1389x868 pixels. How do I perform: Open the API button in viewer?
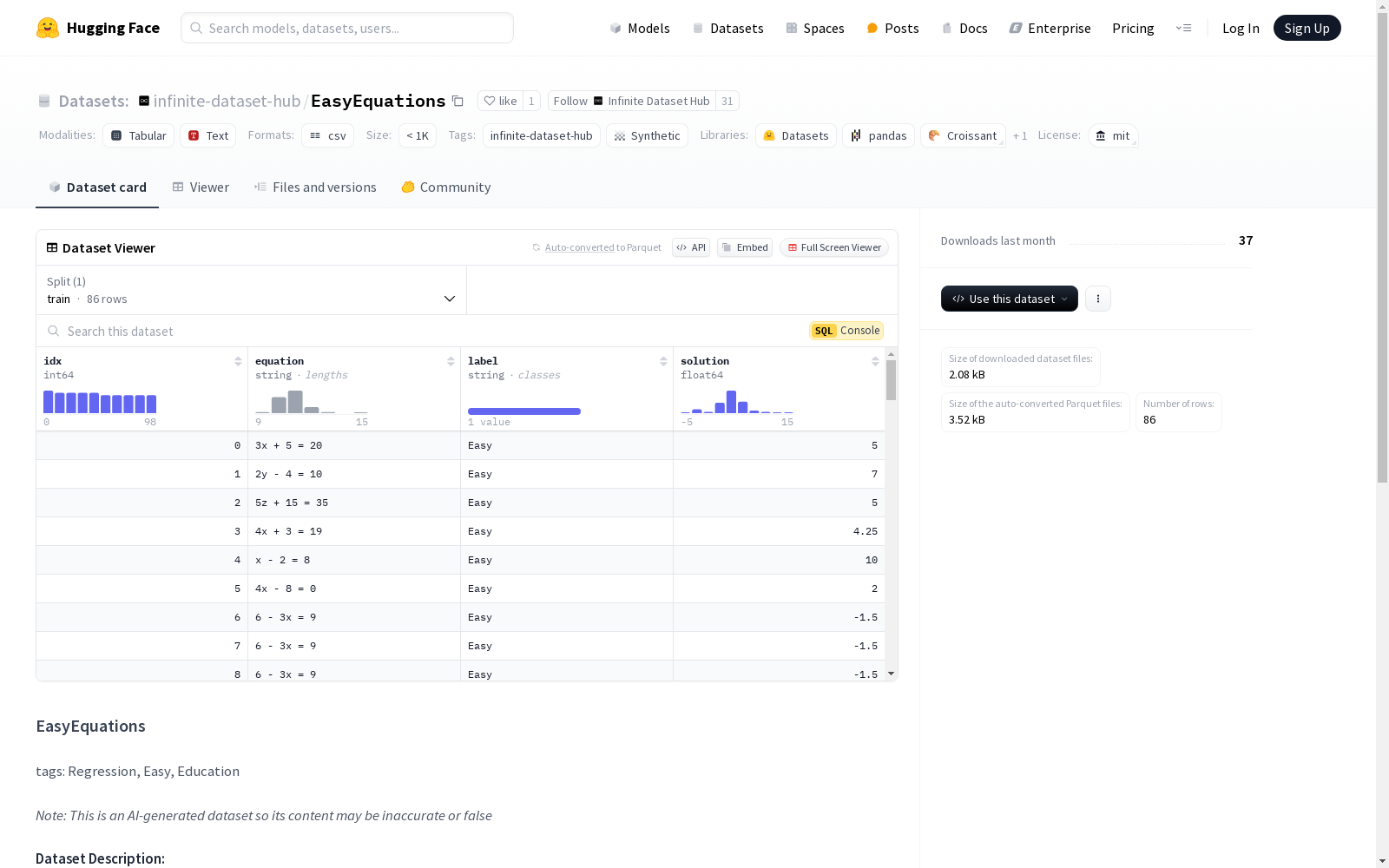pyautogui.click(x=691, y=247)
